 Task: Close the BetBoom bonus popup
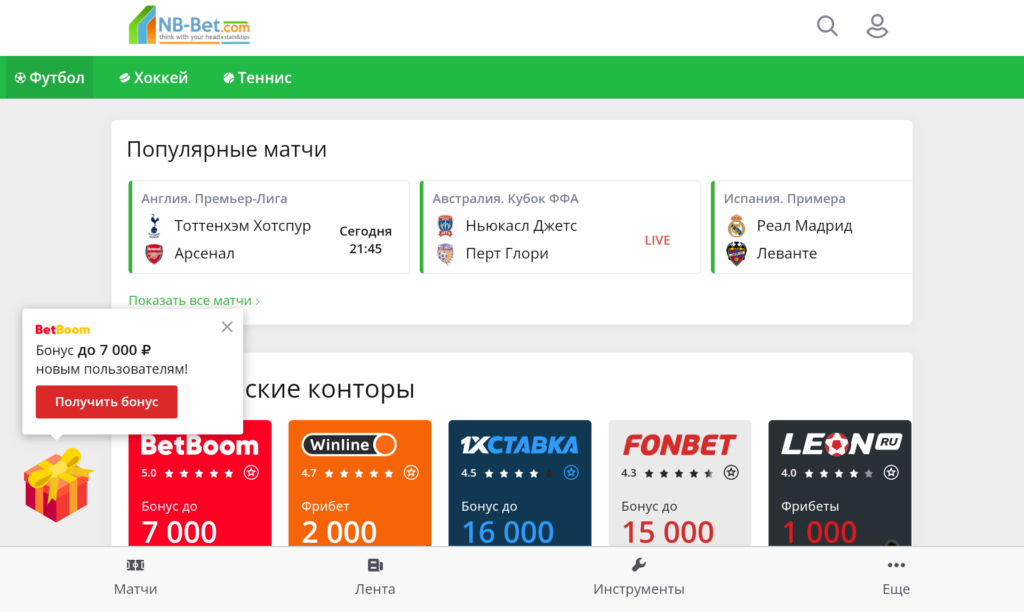(x=227, y=327)
